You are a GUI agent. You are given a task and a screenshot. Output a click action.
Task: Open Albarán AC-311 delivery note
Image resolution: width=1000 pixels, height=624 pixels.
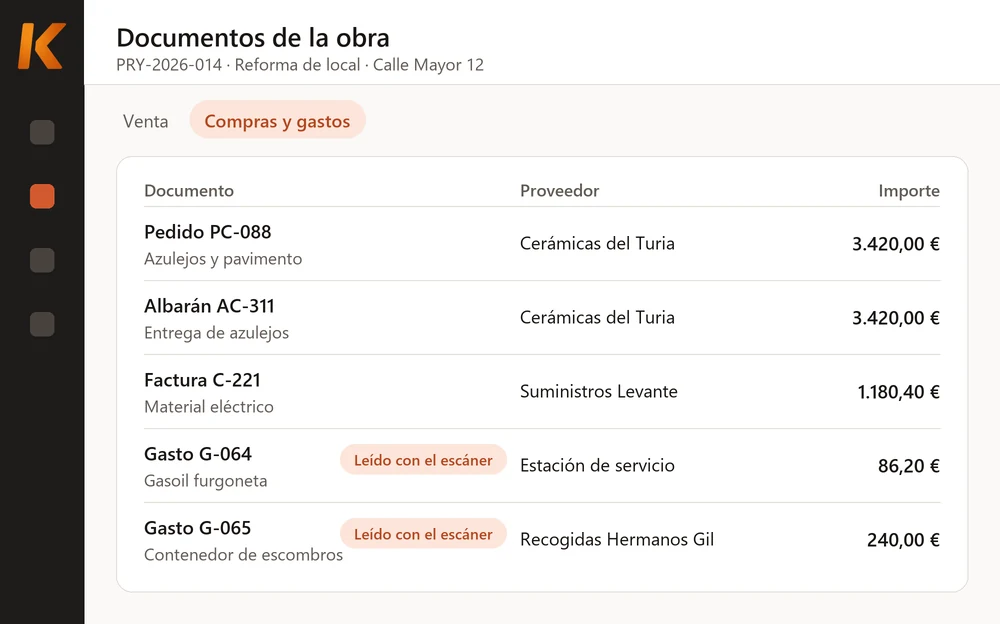(x=541, y=318)
